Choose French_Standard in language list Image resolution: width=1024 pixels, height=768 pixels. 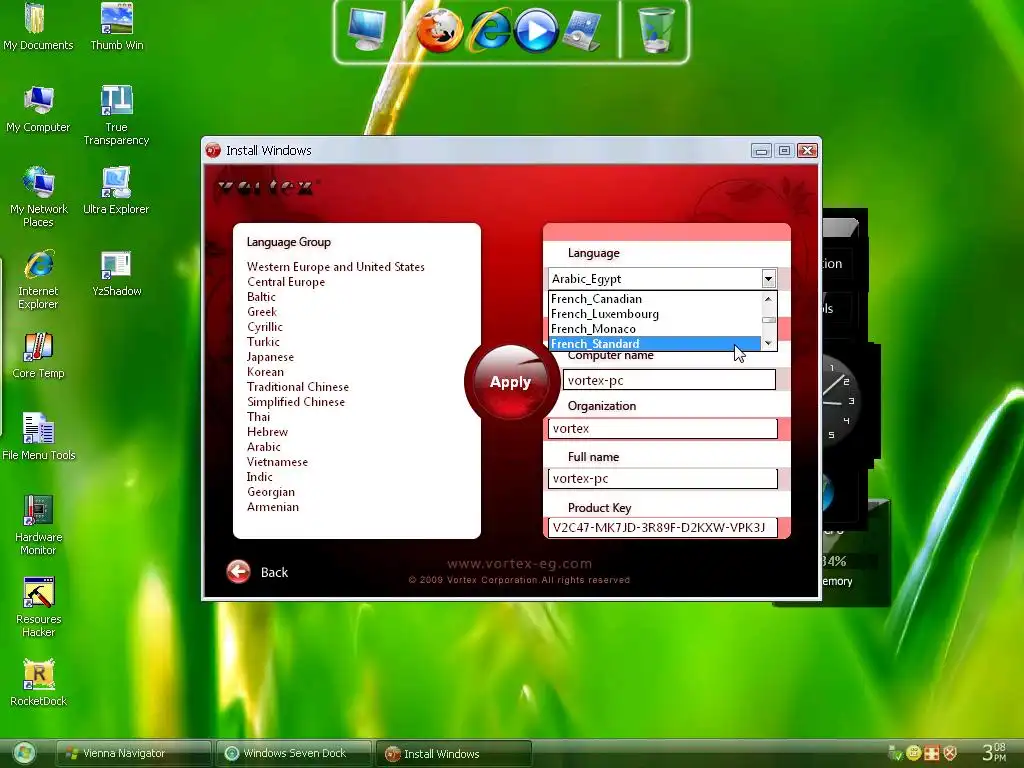point(654,344)
